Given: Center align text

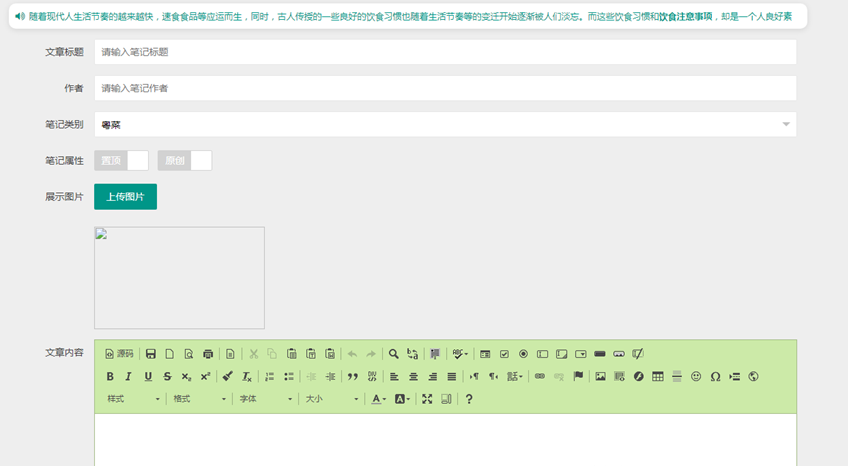Looking at the screenshot, I should pyautogui.click(x=413, y=377).
